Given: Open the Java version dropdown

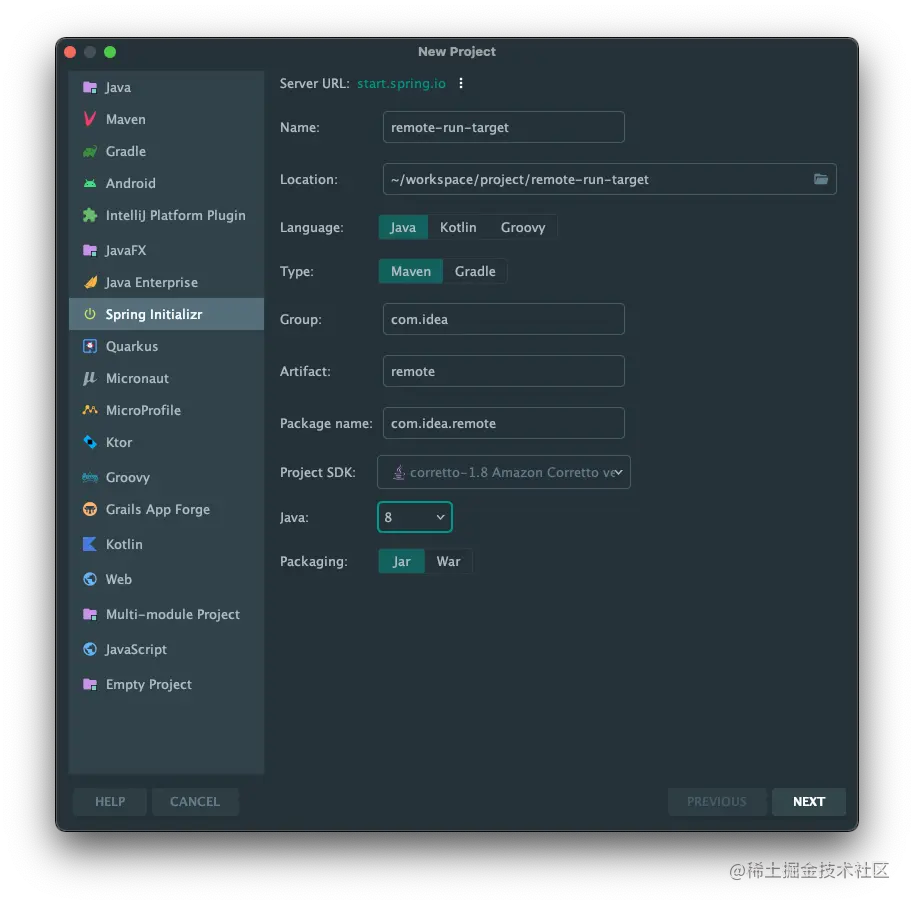Looking at the screenshot, I should click(414, 517).
